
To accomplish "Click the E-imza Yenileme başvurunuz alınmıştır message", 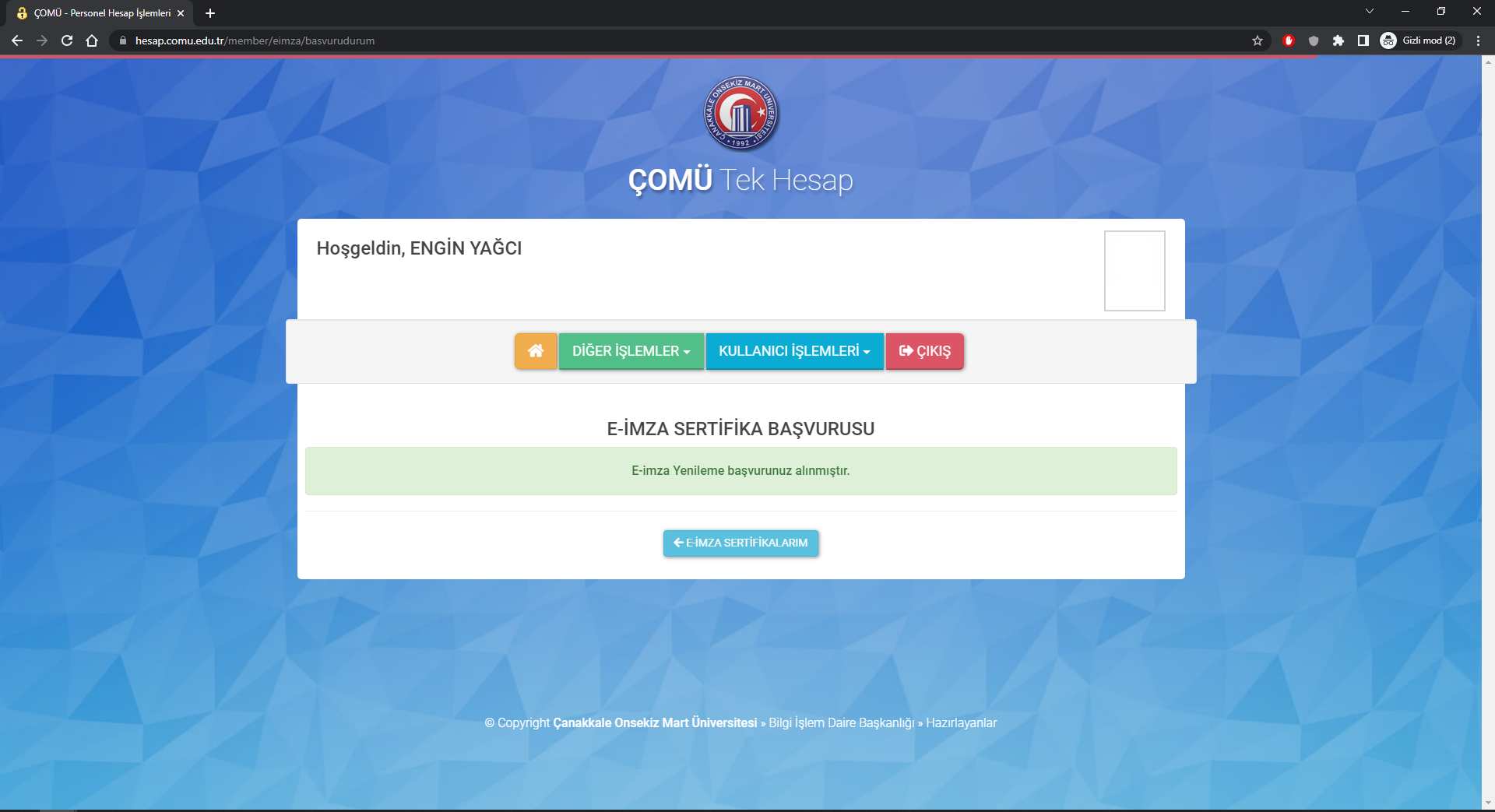I will pos(740,470).
